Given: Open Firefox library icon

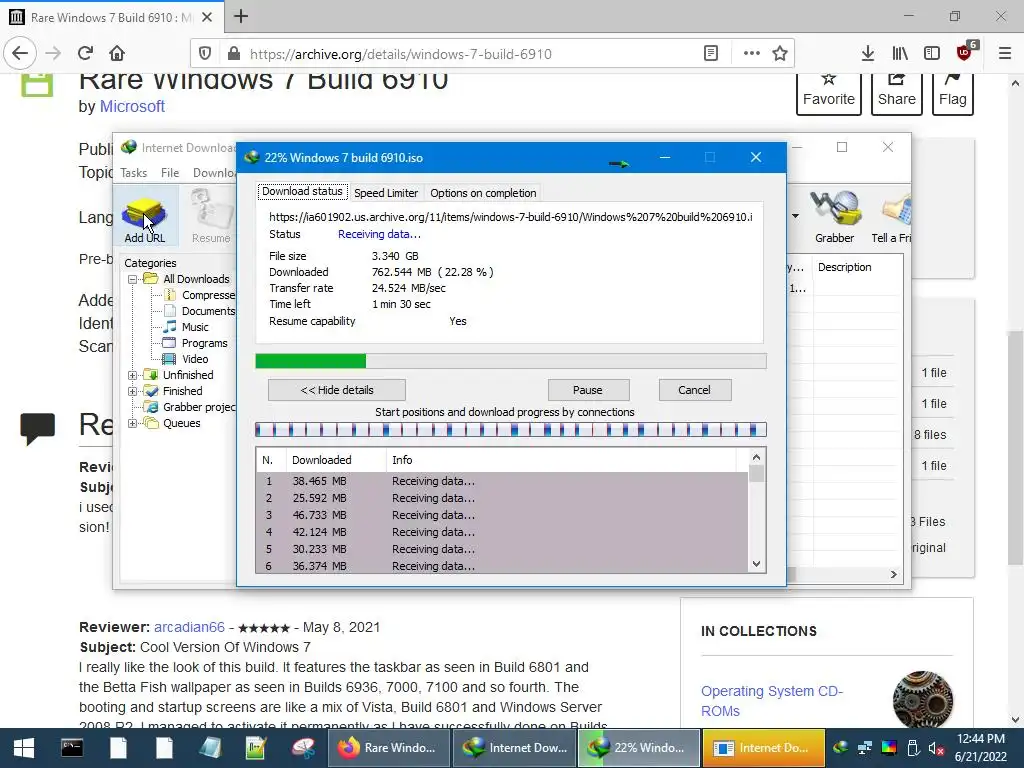Looking at the screenshot, I should click(900, 53).
